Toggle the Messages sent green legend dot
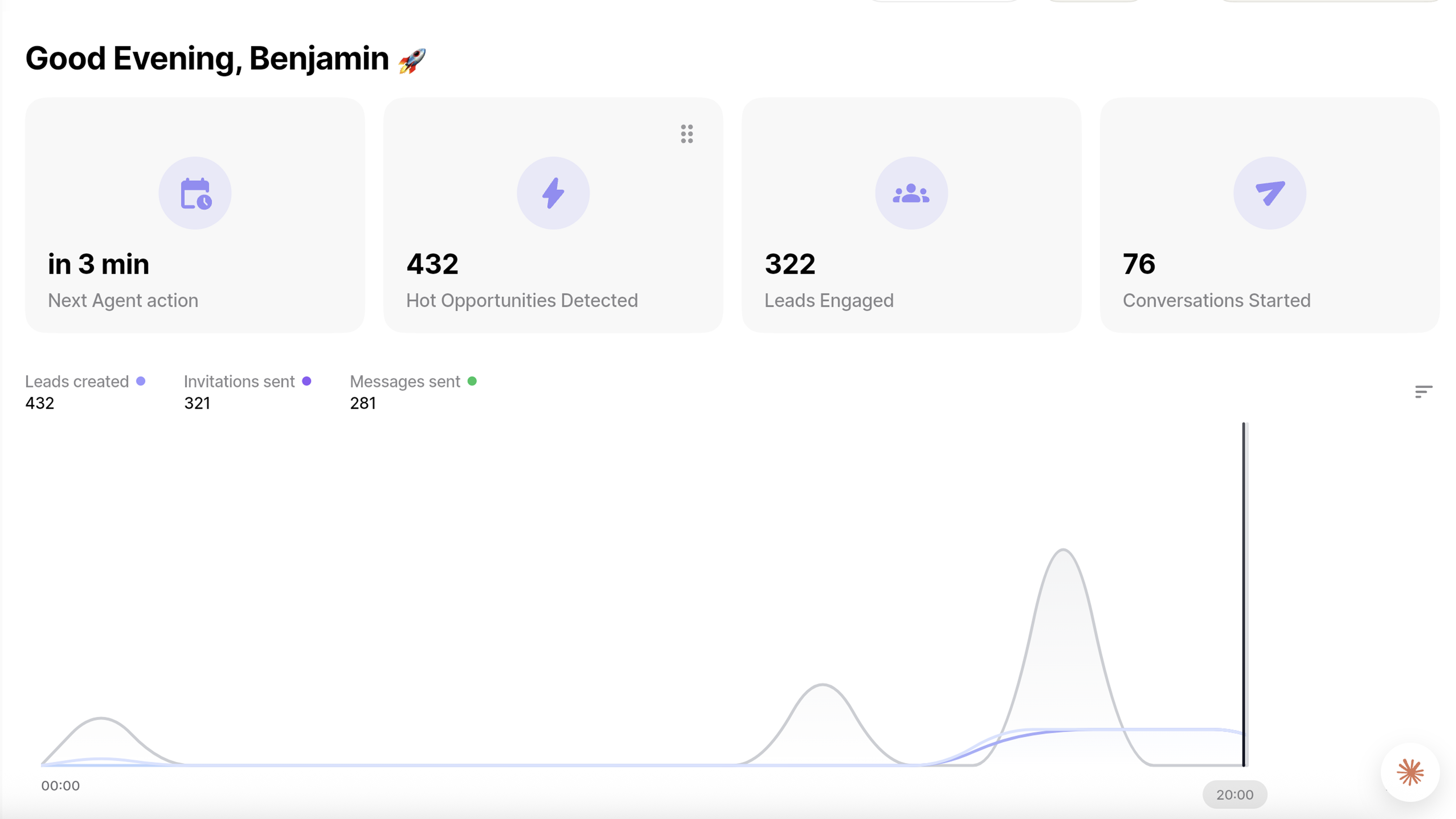The width and height of the screenshot is (1456, 819). 472,381
